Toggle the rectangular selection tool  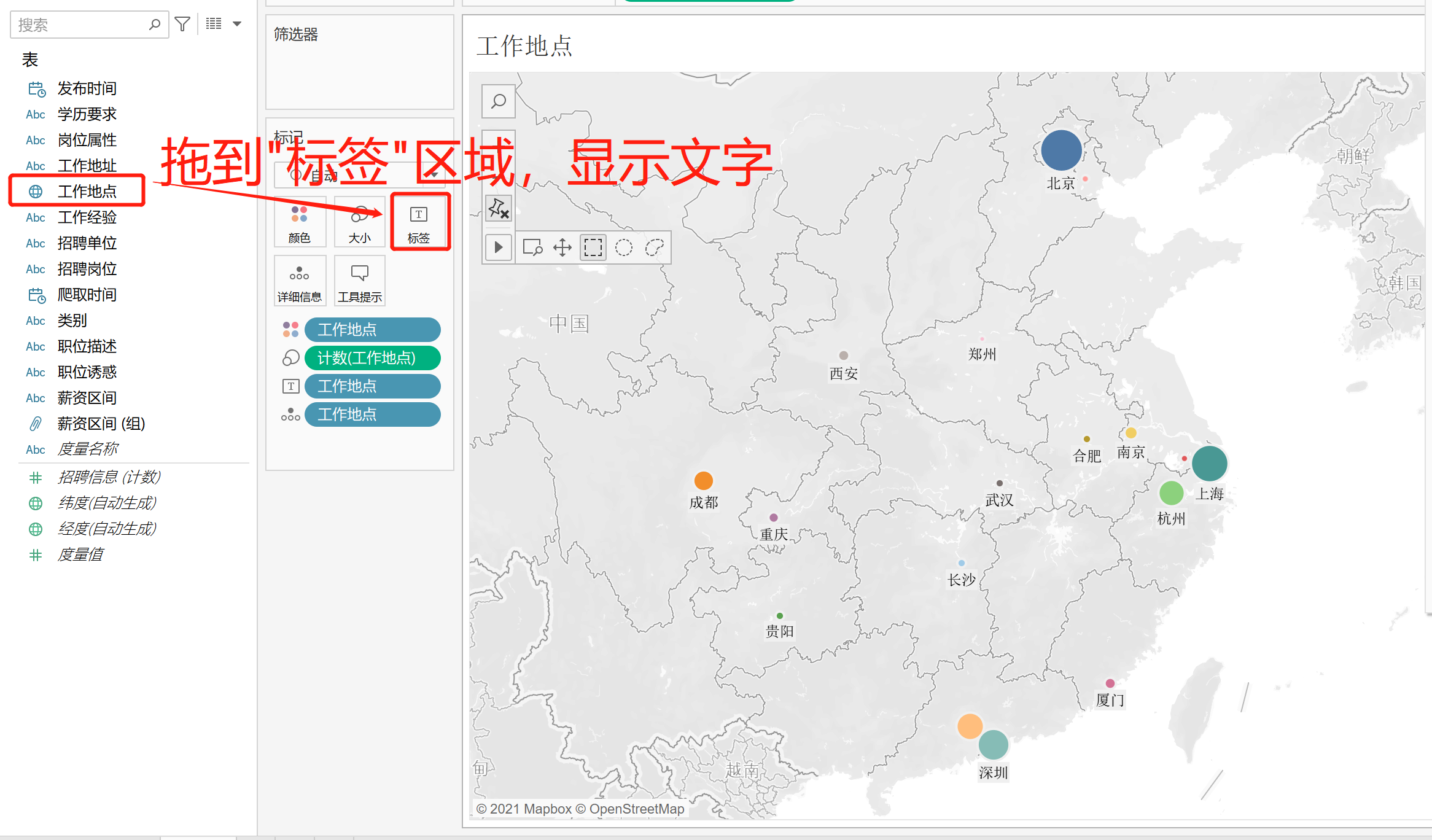point(593,247)
